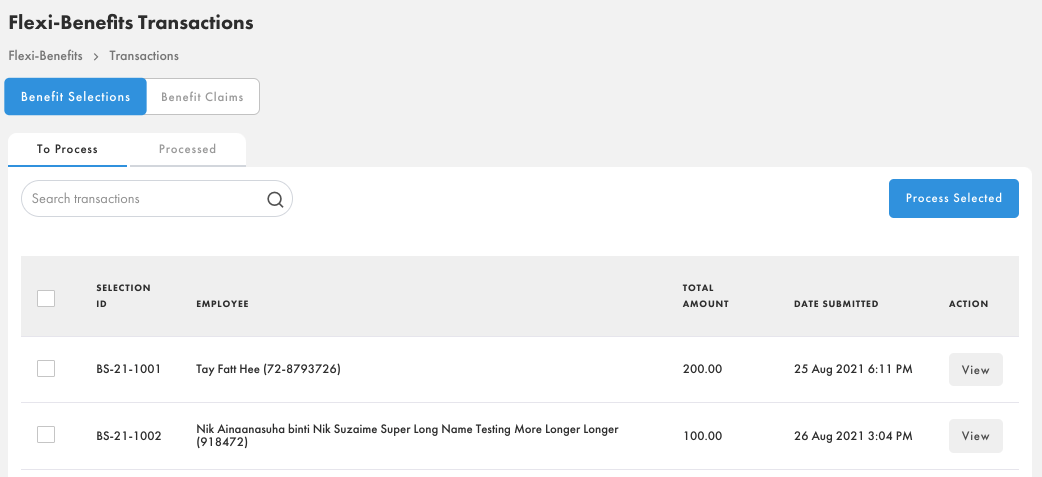Image resolution: width=1042 pixels, height=477 pixels.
Task: Select checkbox for BS-21-1001 row
Action: 46,369
